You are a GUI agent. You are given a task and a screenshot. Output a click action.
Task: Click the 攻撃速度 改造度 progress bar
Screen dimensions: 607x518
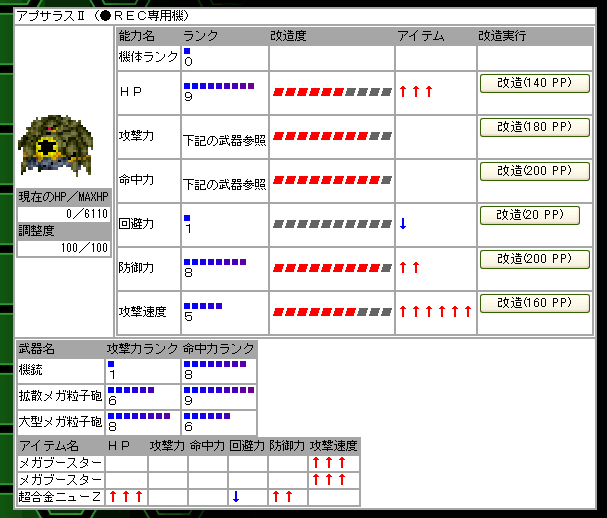tap(332, 311)
